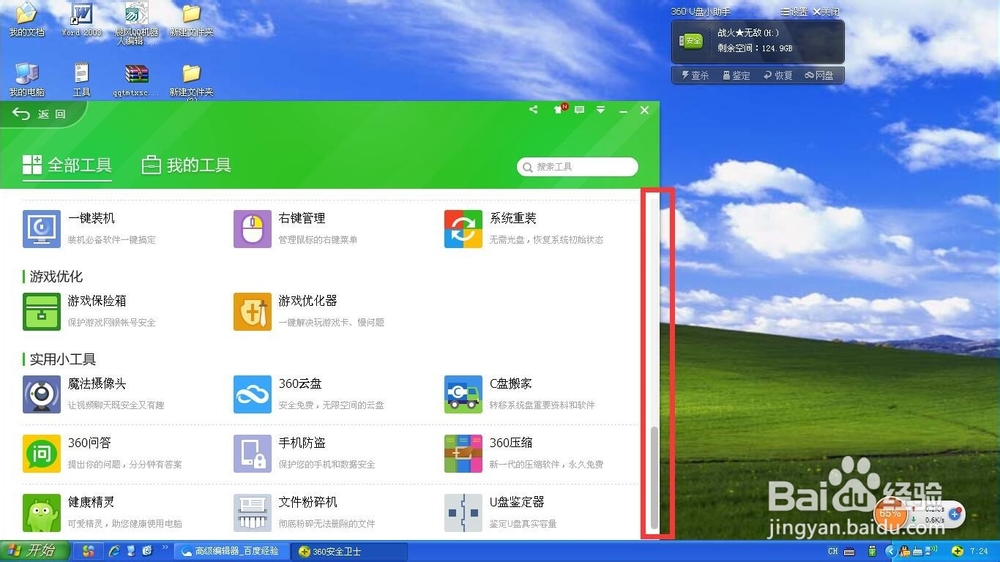The width and height of the screenshot is (1000, 562).
Task: Open the 文件粉碎机 shredder icon
Action: (x=252, y=513)
